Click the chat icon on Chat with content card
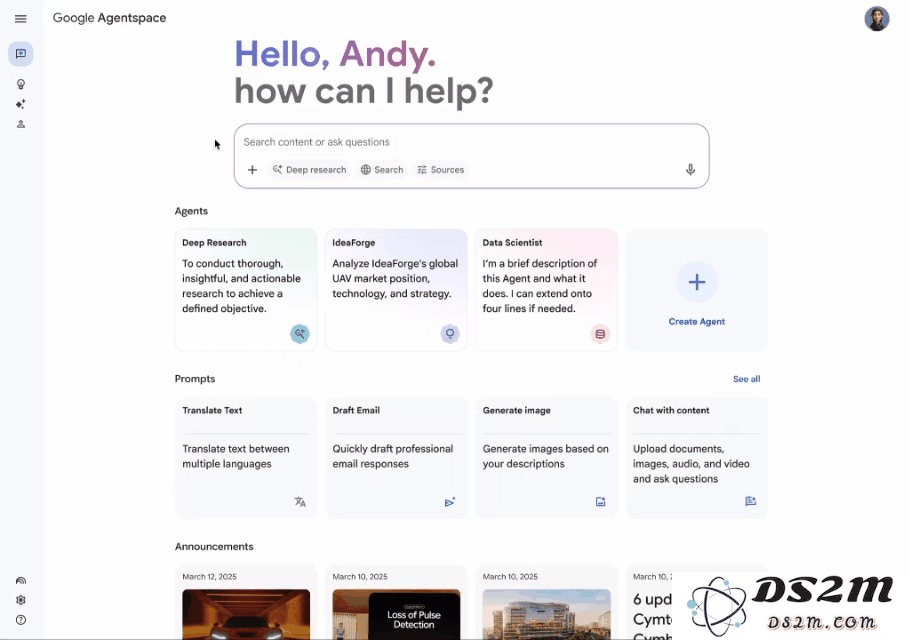This screenshot has width=910, height=640. (x=750, y=501)
